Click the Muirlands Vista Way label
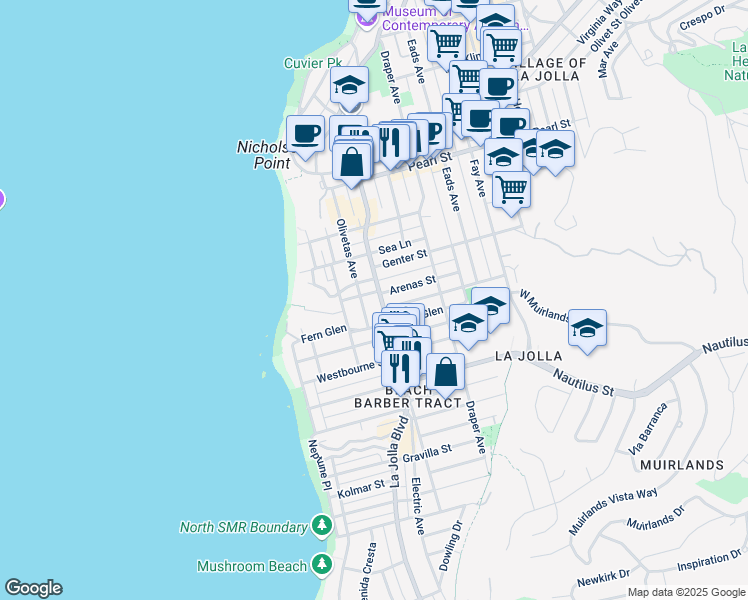Image resolution: width=748 pixels, height=600 pixels. coord(613,511)
